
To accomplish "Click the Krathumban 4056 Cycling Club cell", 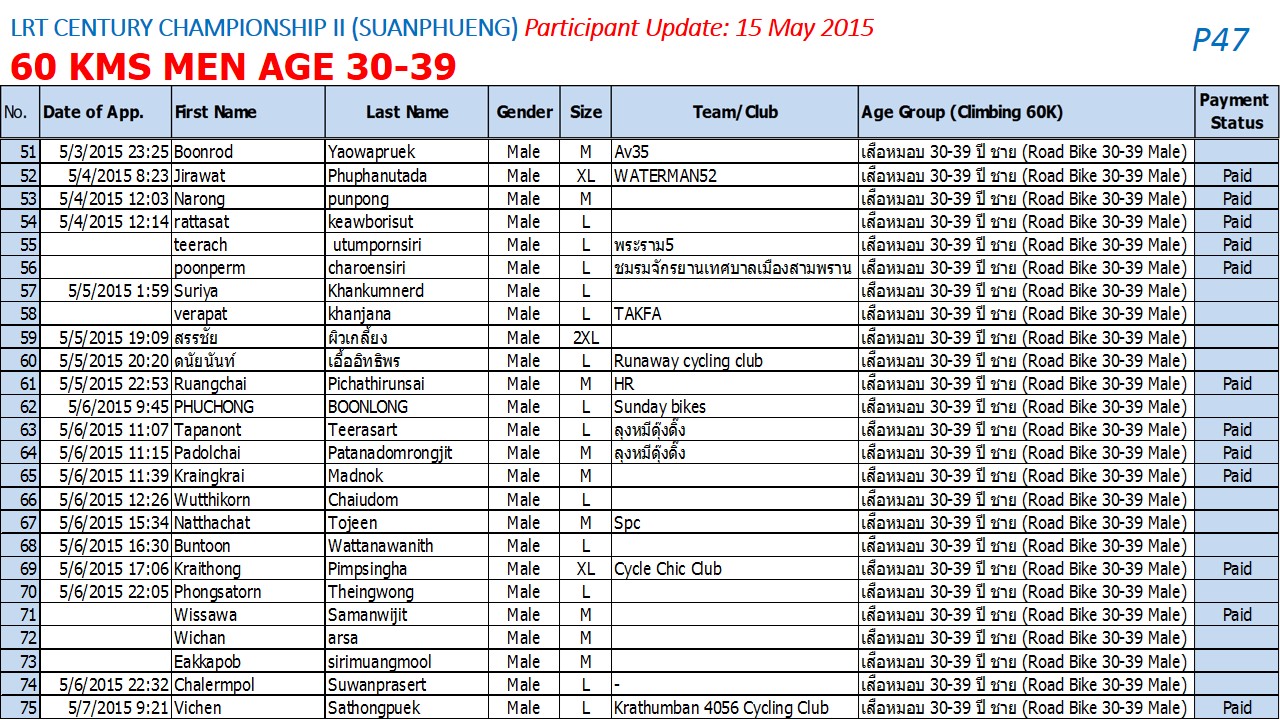I will (x=735, y=707).
